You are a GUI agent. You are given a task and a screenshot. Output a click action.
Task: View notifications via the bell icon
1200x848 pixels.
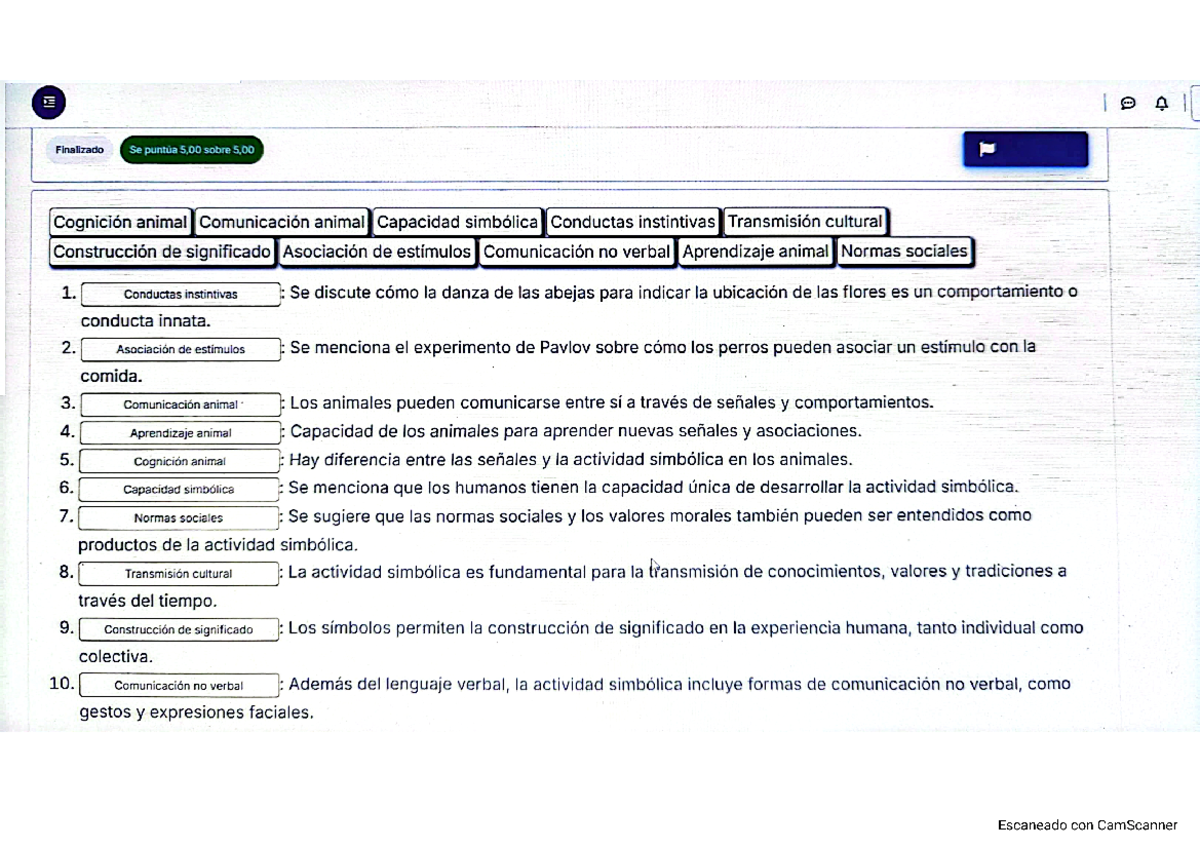tap(1160, 102)
